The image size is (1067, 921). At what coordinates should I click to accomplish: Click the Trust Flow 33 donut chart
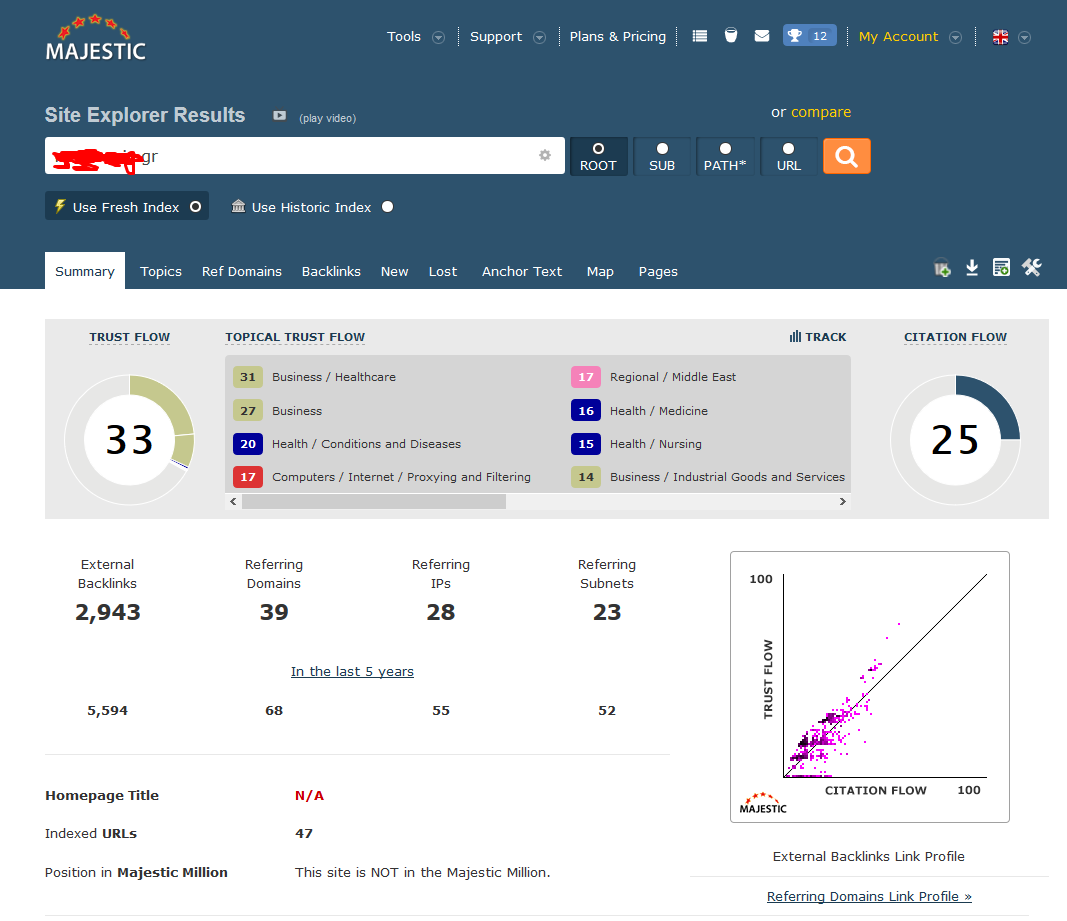129,440
